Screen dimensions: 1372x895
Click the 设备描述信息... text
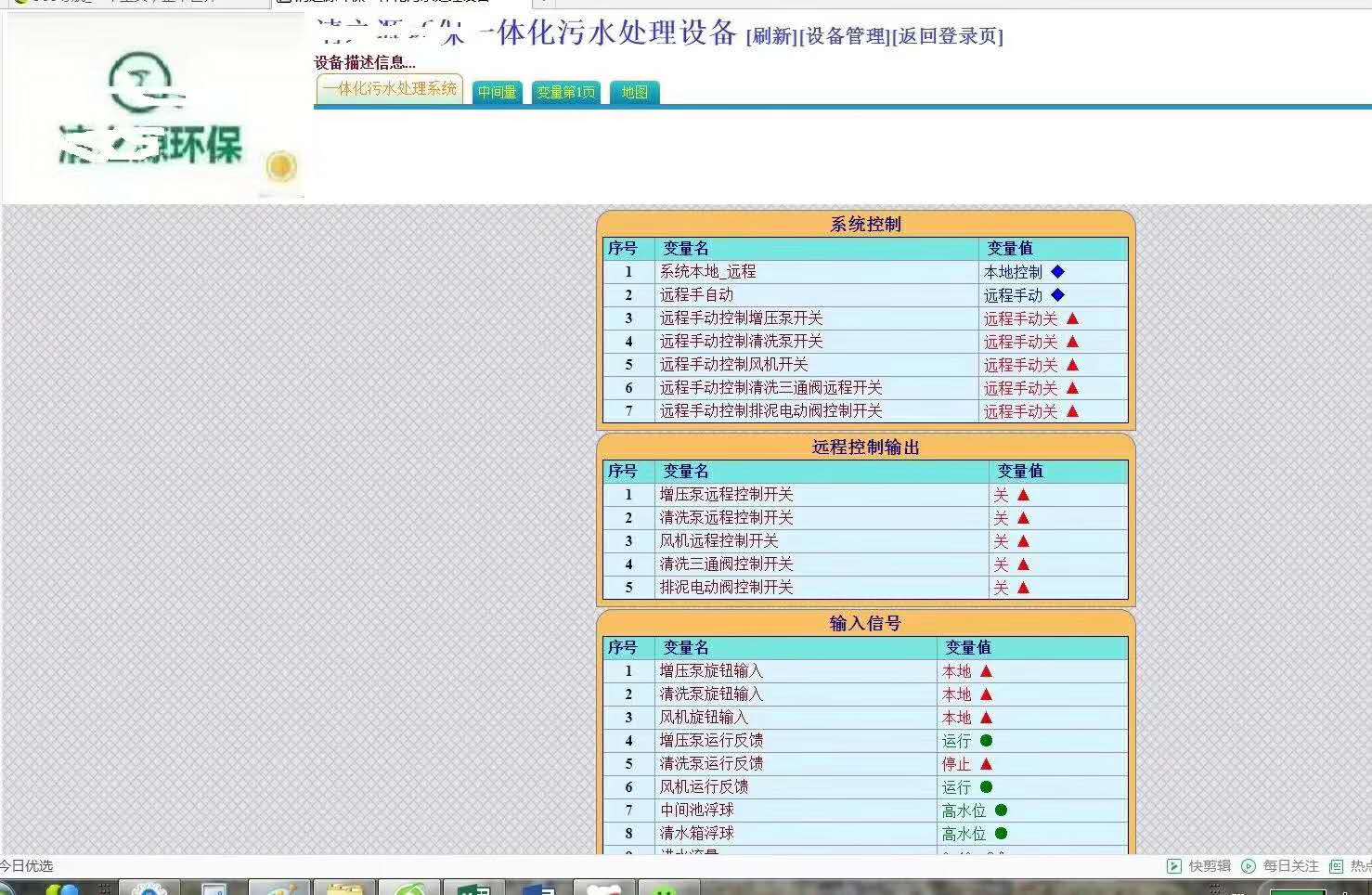coord(365,63)
